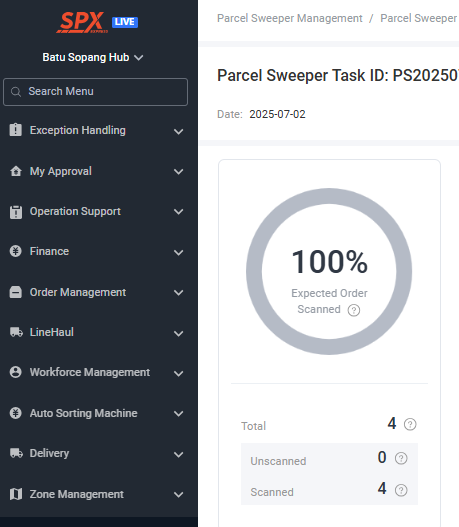The width and height of the screenshot is (459, 527).
Task: Click the Zone Management map icon
Action: [x=16, y=494]
